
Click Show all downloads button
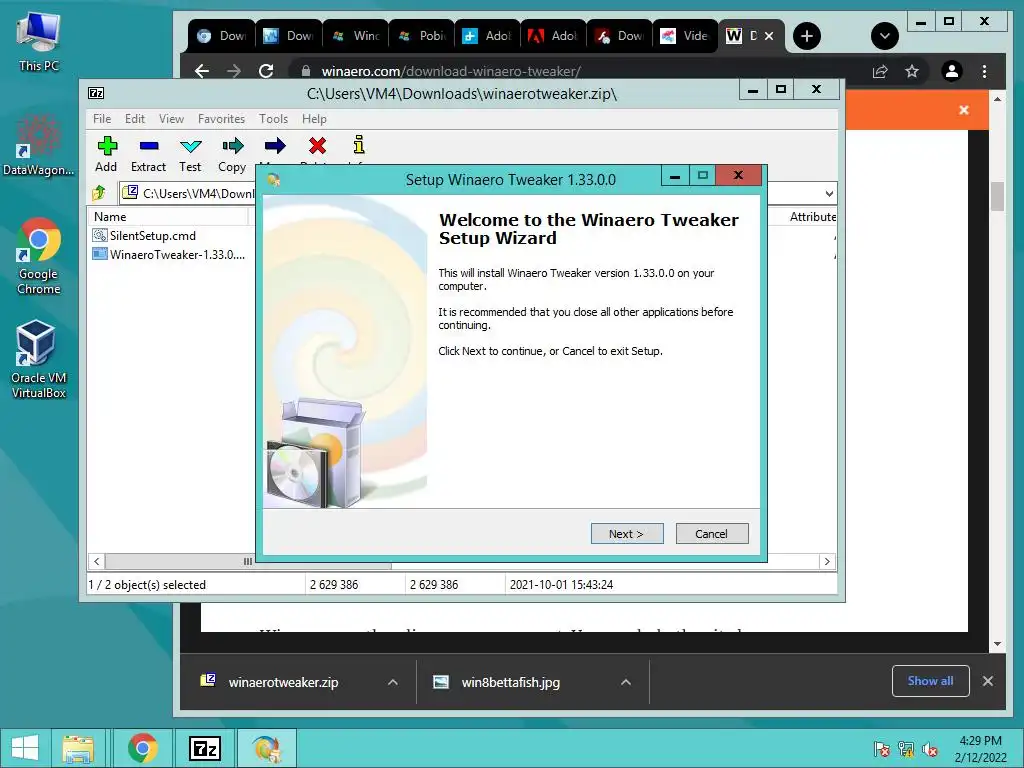pos(931,681)
